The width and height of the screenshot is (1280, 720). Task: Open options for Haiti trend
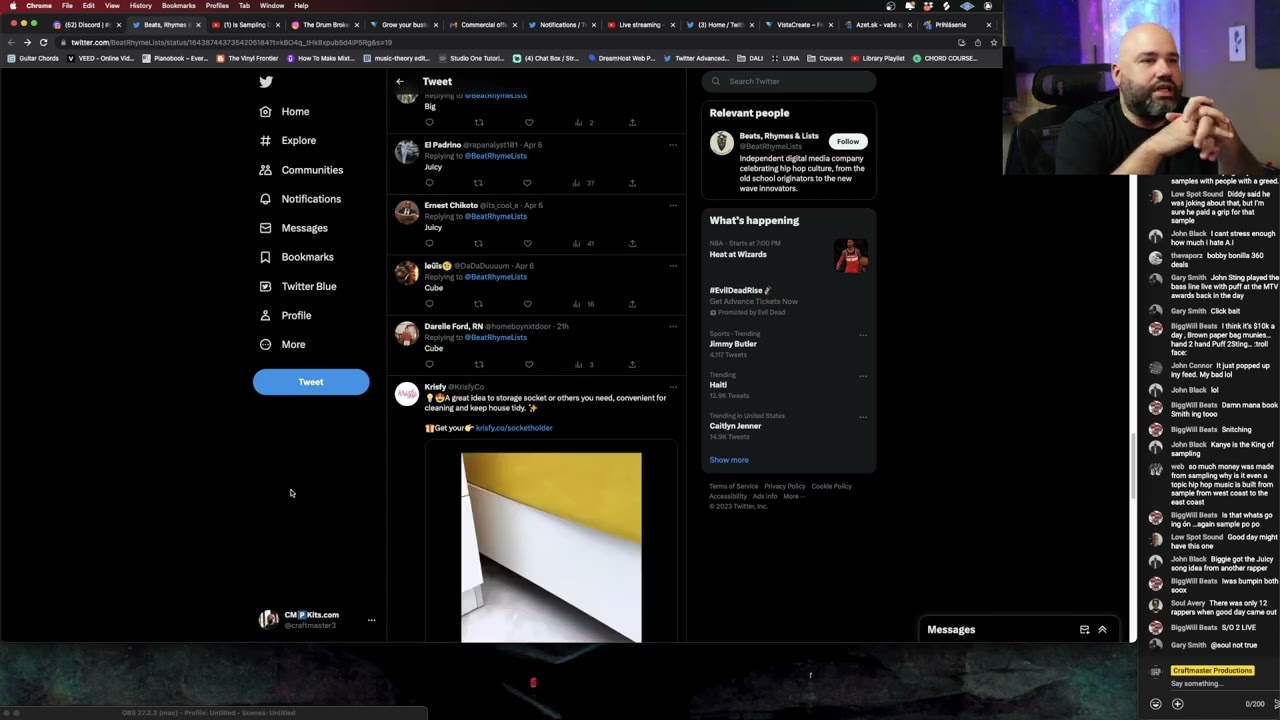click(x=863, y=376)
